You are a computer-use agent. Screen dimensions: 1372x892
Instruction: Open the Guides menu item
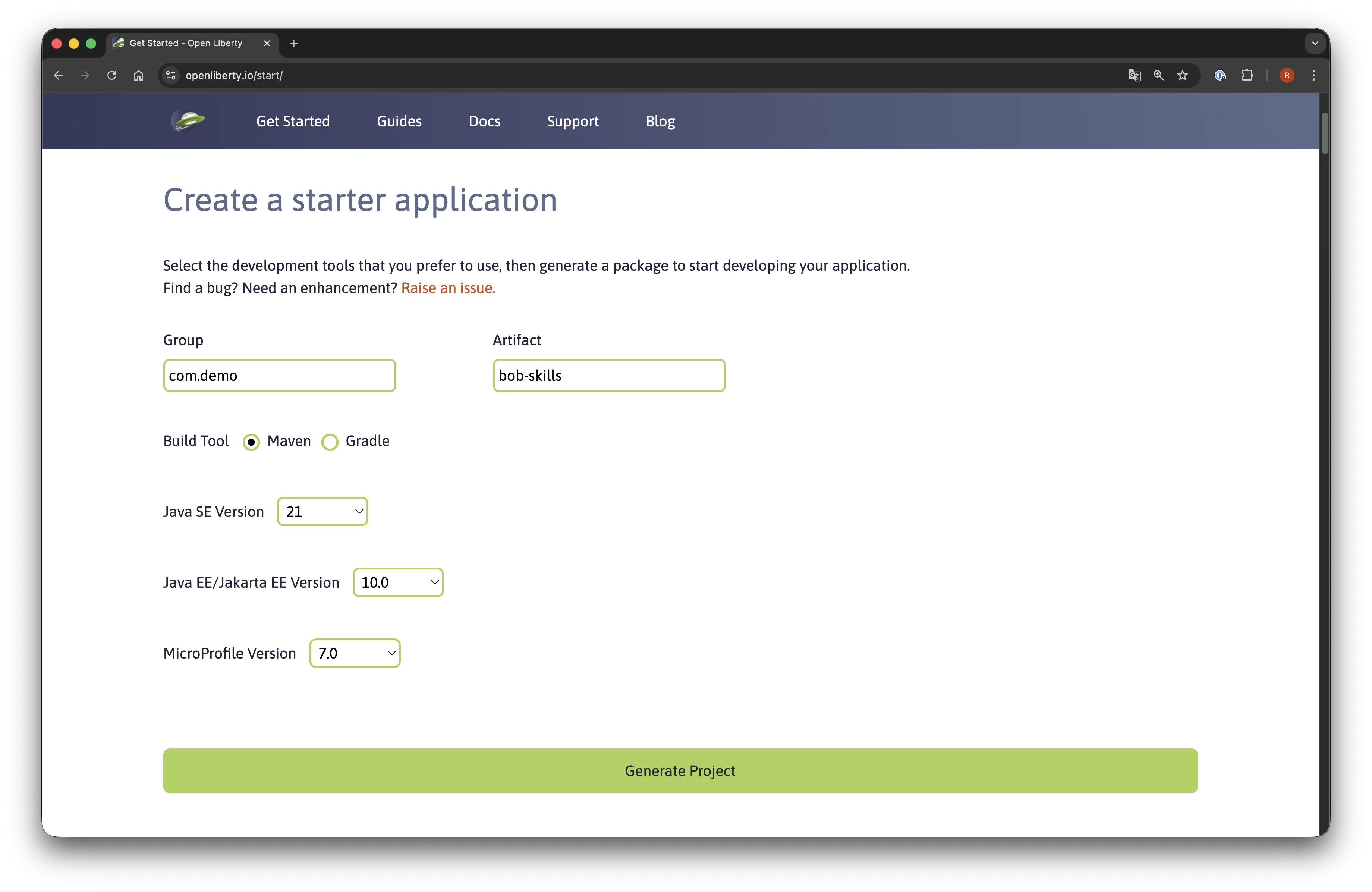point(399,121)
